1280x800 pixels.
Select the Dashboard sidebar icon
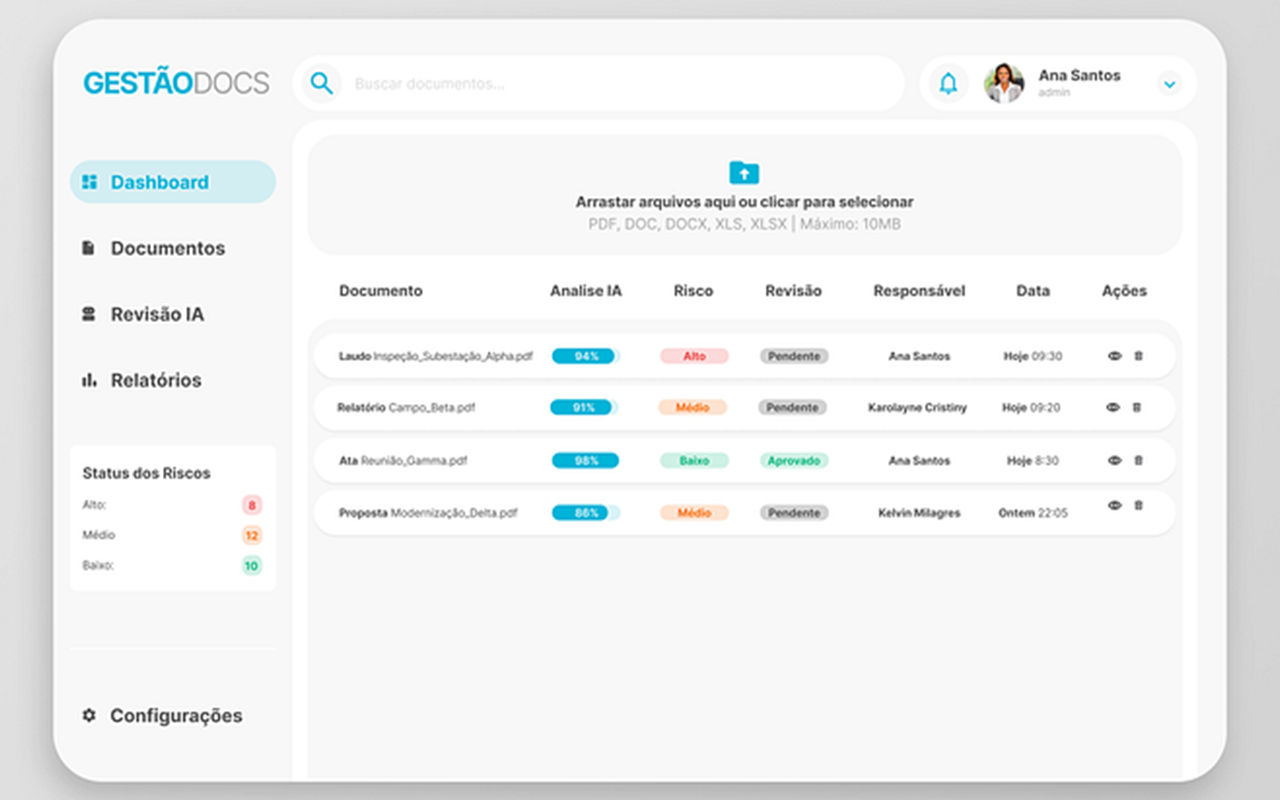[x=91, y=182]
